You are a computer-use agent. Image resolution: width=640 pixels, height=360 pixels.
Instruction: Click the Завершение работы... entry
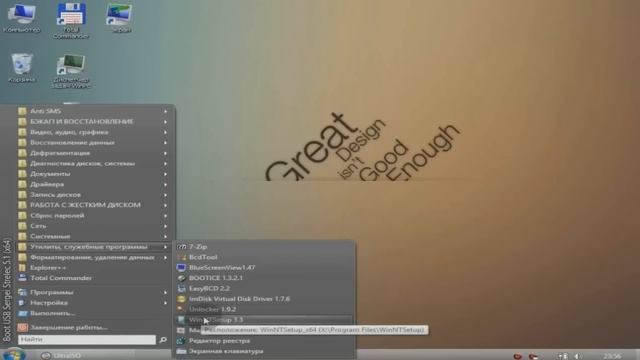(93, 327)
